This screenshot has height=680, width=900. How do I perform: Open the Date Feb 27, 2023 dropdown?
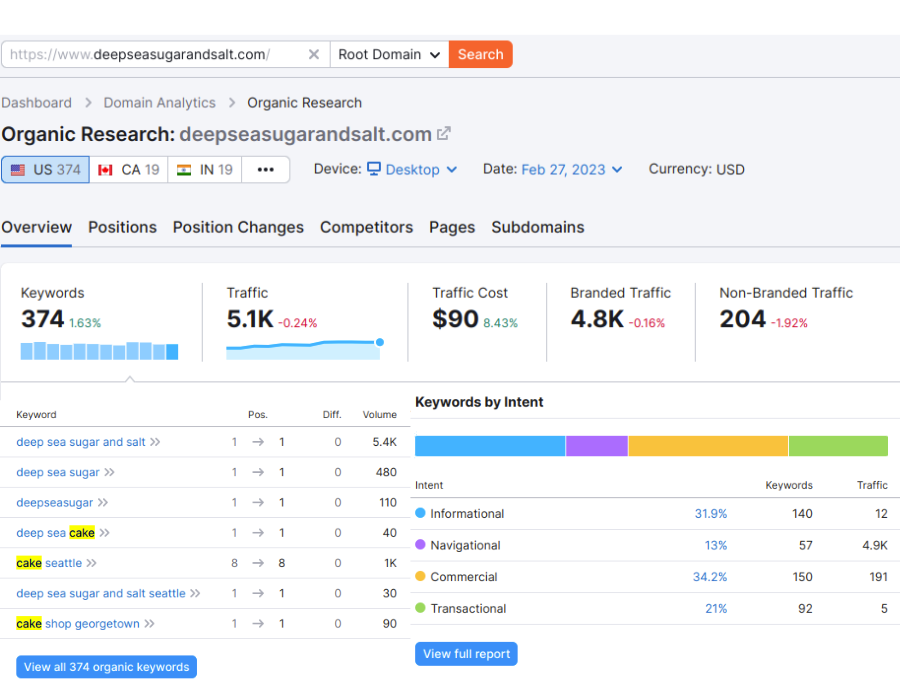(x=572, y=169)
